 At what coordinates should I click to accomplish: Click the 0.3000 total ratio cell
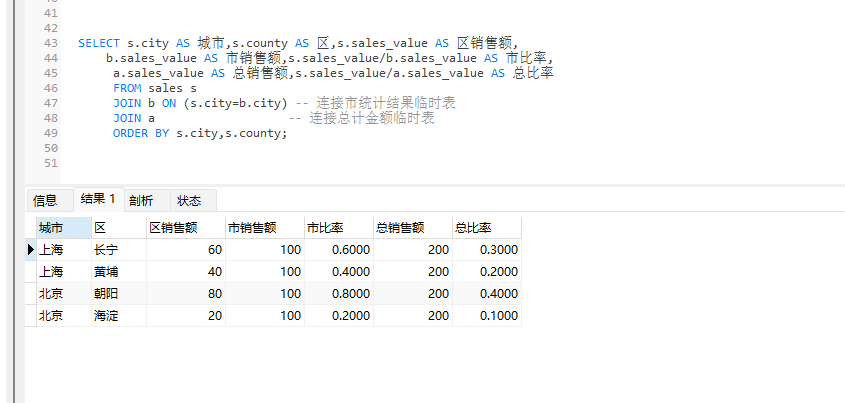pos(487,250)
